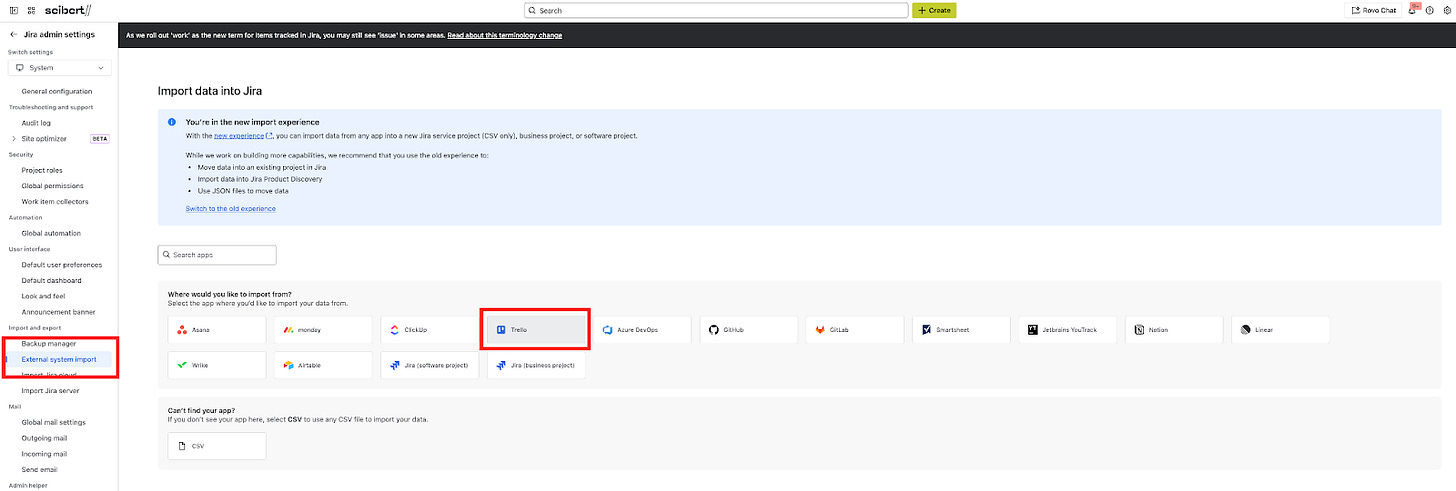This screenshot has width=1456, height=491.
Task: Go back using arrow beside Jira admin settings
Action: [13, 34]
